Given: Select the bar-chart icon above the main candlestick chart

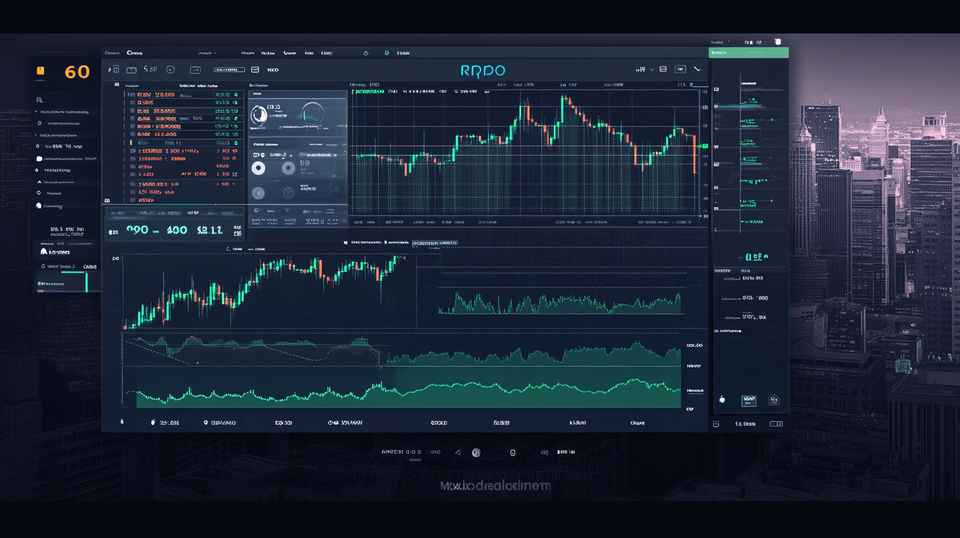Looking at the screenshot, I should point(641,69).
